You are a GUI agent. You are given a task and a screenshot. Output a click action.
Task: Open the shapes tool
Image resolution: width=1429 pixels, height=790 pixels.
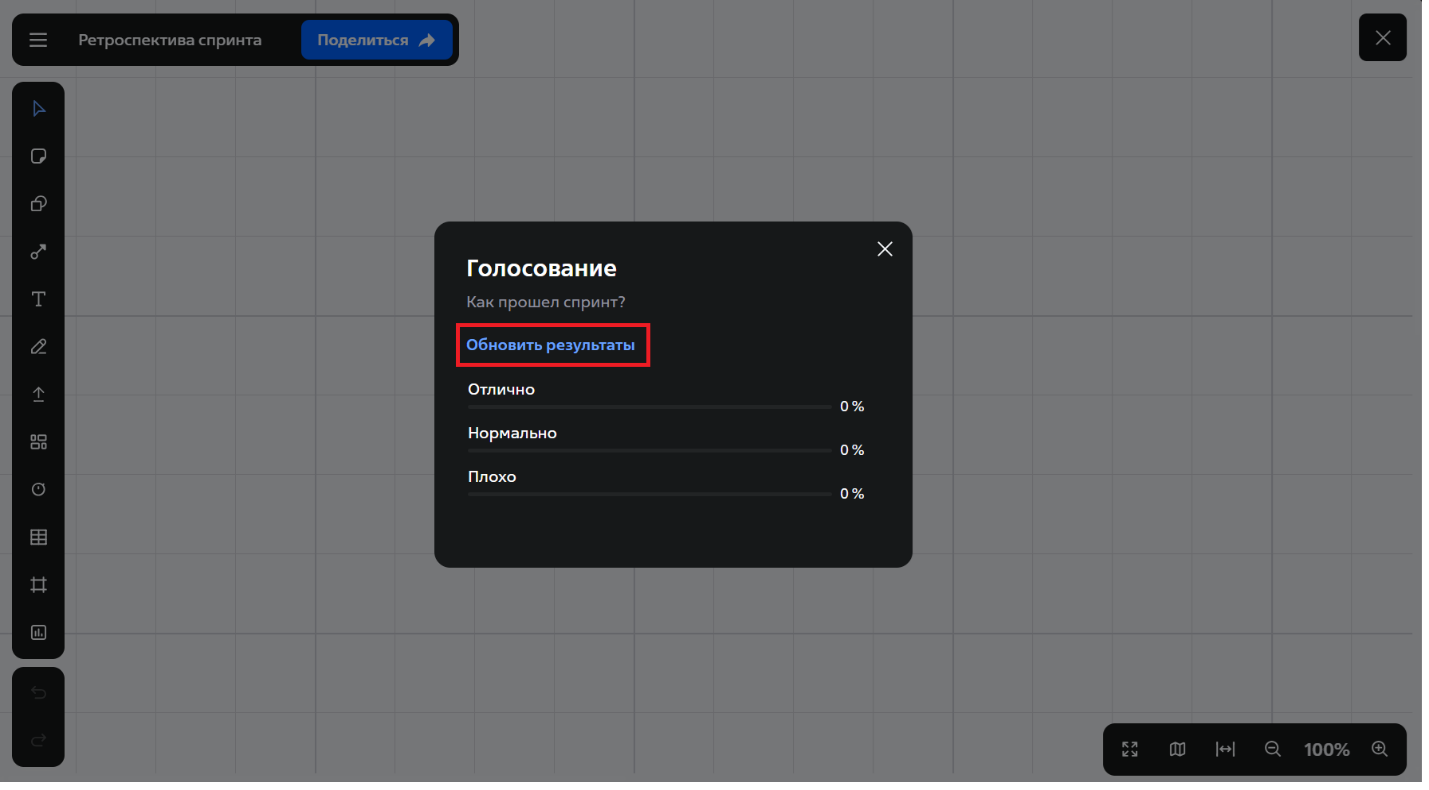point(38,204)
